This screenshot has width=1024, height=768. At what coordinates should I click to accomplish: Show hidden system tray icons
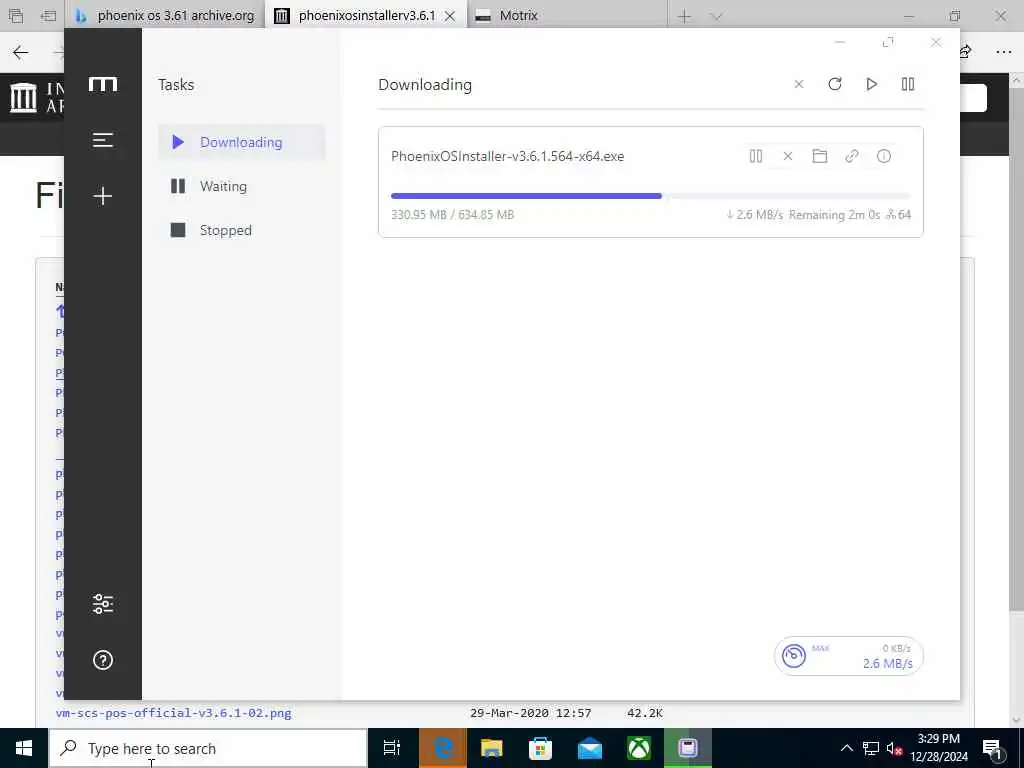tap(846, 748)
